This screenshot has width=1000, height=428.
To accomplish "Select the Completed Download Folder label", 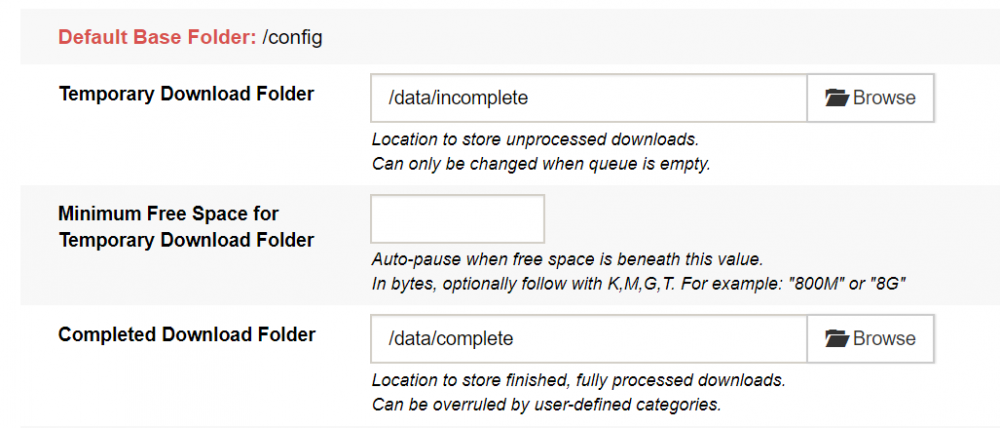I will (x=187, y=334).
